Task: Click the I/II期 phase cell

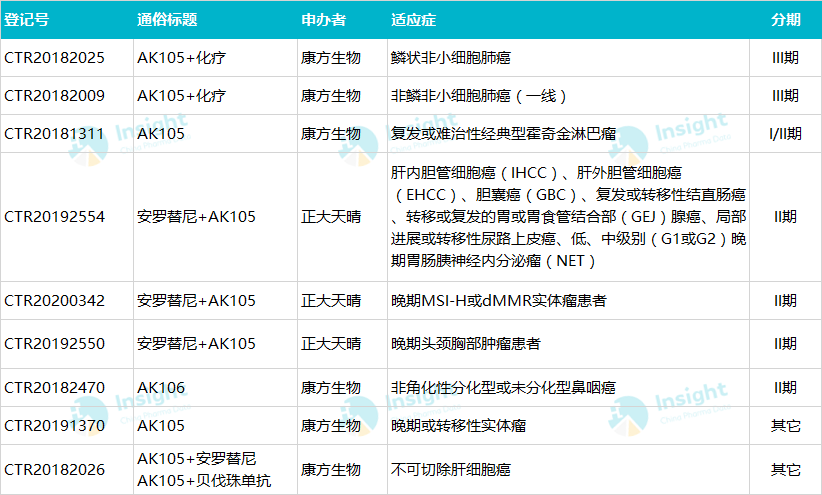Action: [785, 134]
